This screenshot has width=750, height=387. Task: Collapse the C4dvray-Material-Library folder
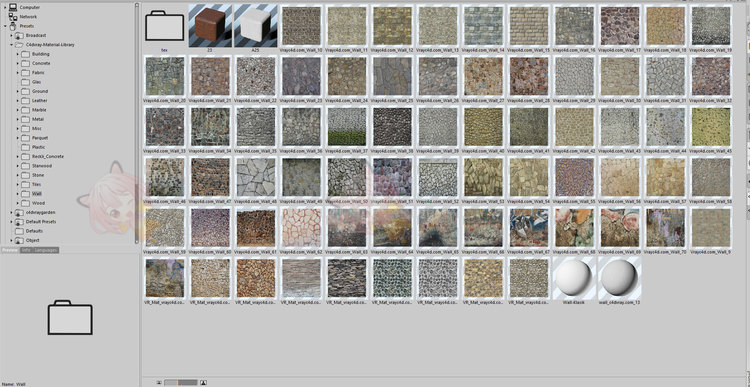[11, 44]
